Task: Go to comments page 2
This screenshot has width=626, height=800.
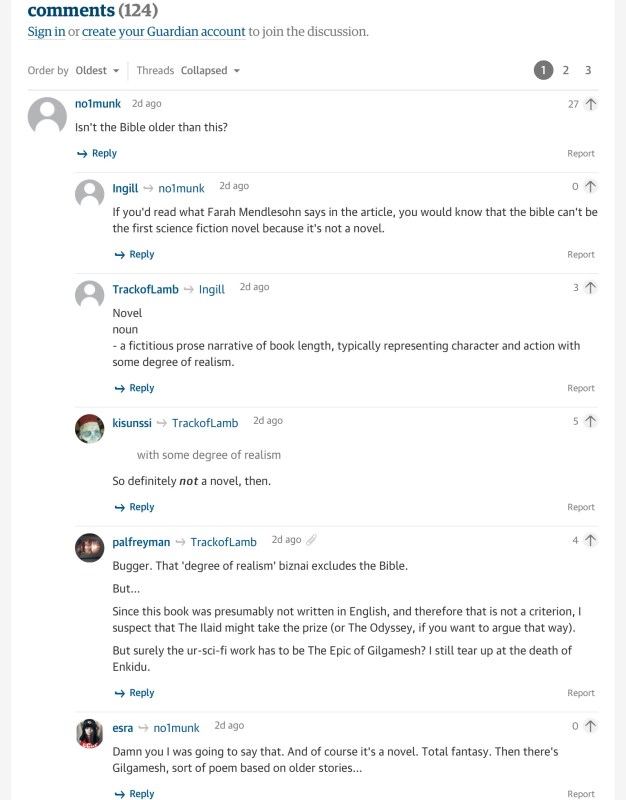Action: pyautogui.click(x=566, y=70)
